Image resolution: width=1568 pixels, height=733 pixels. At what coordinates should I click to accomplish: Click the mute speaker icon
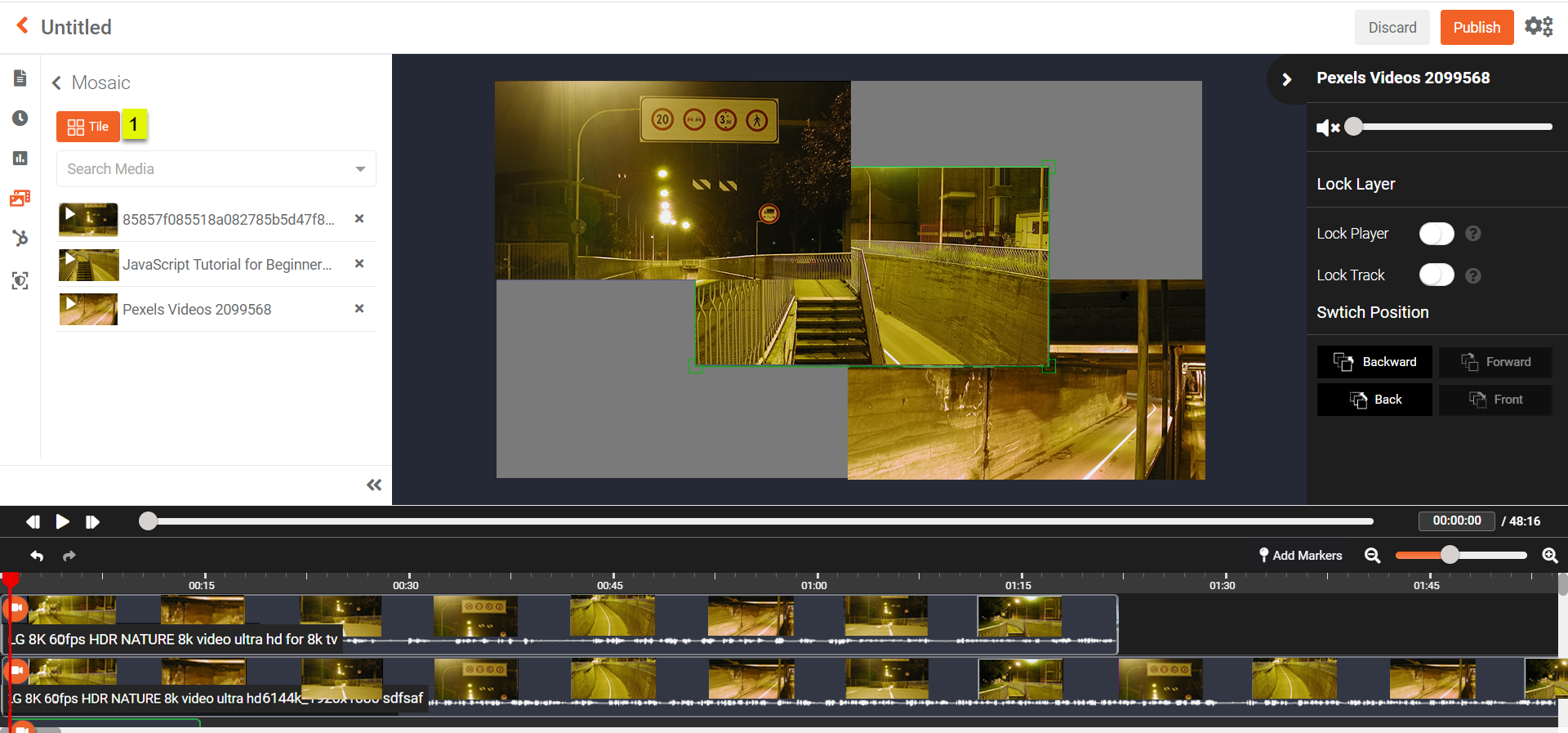click(1327, 127)
